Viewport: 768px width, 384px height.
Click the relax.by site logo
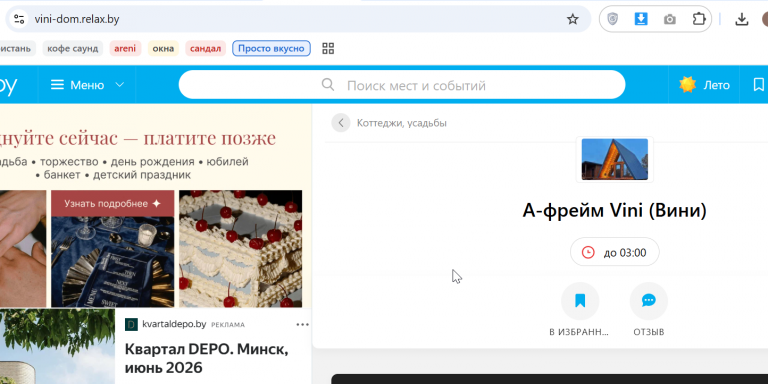(x=8, y=86)
